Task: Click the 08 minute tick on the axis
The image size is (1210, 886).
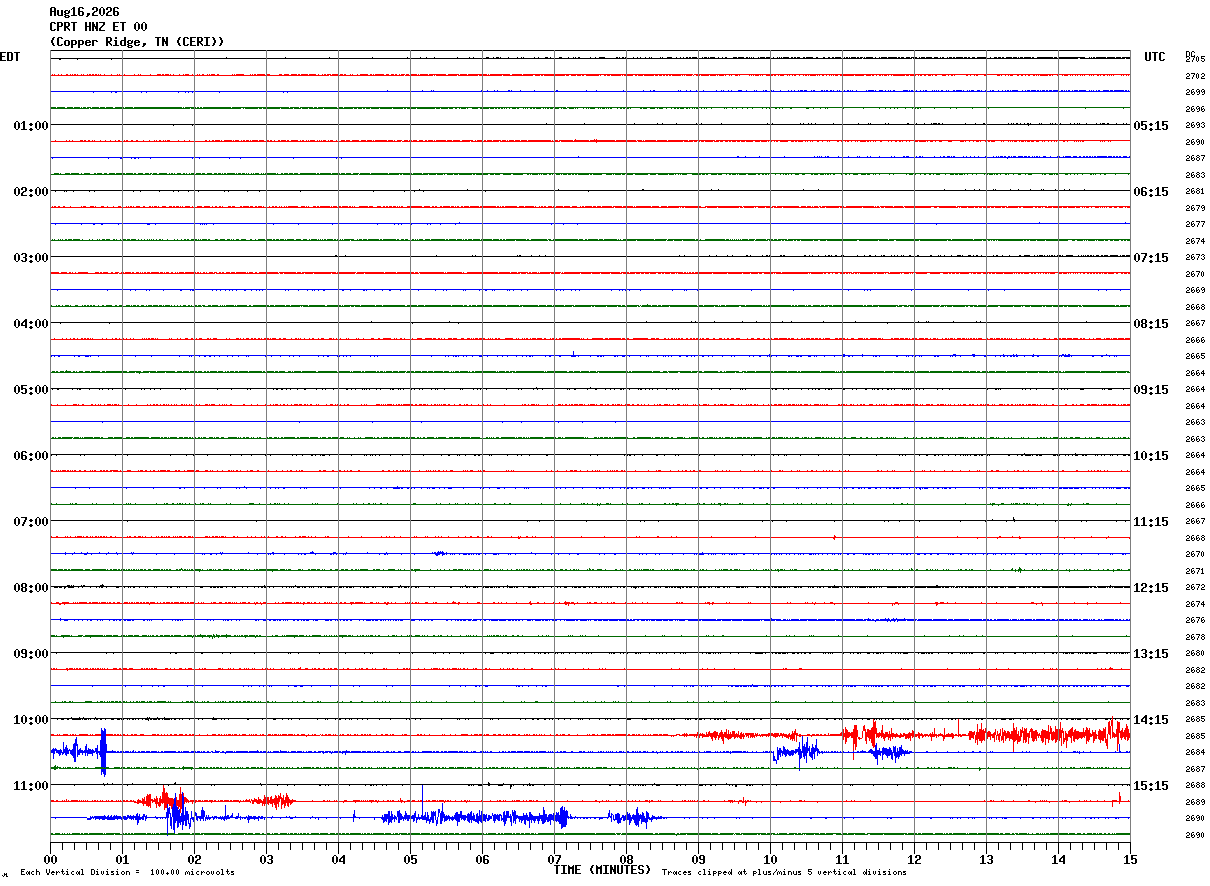Action: point(627,859)
